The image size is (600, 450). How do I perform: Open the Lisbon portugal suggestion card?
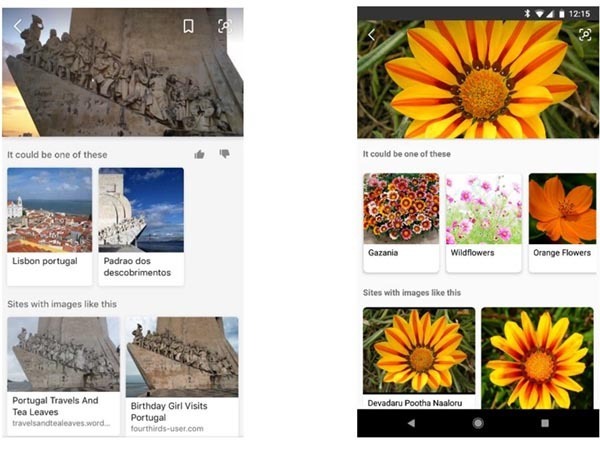49,227
